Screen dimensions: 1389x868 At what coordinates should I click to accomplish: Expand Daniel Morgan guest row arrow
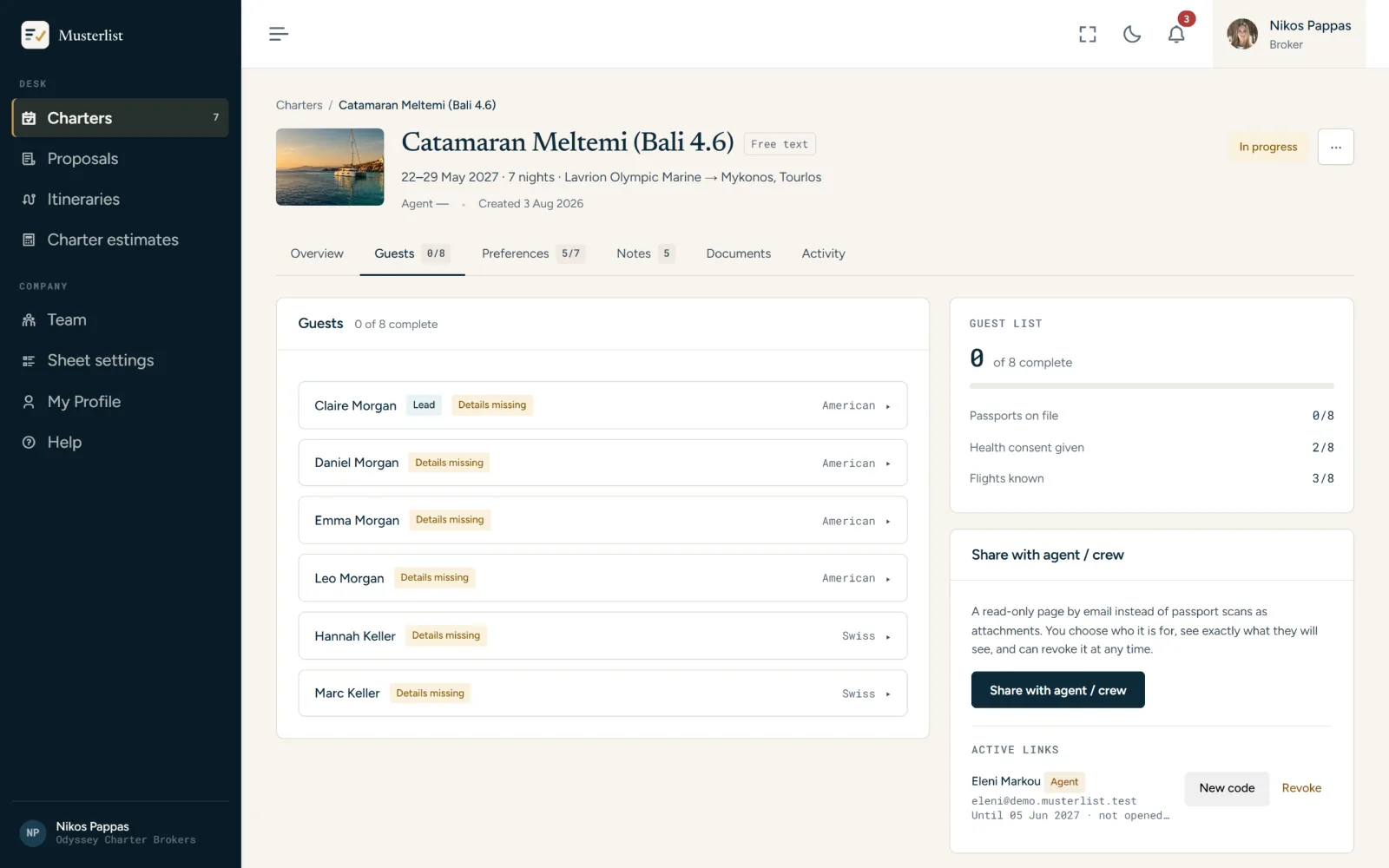coord(887,464)
